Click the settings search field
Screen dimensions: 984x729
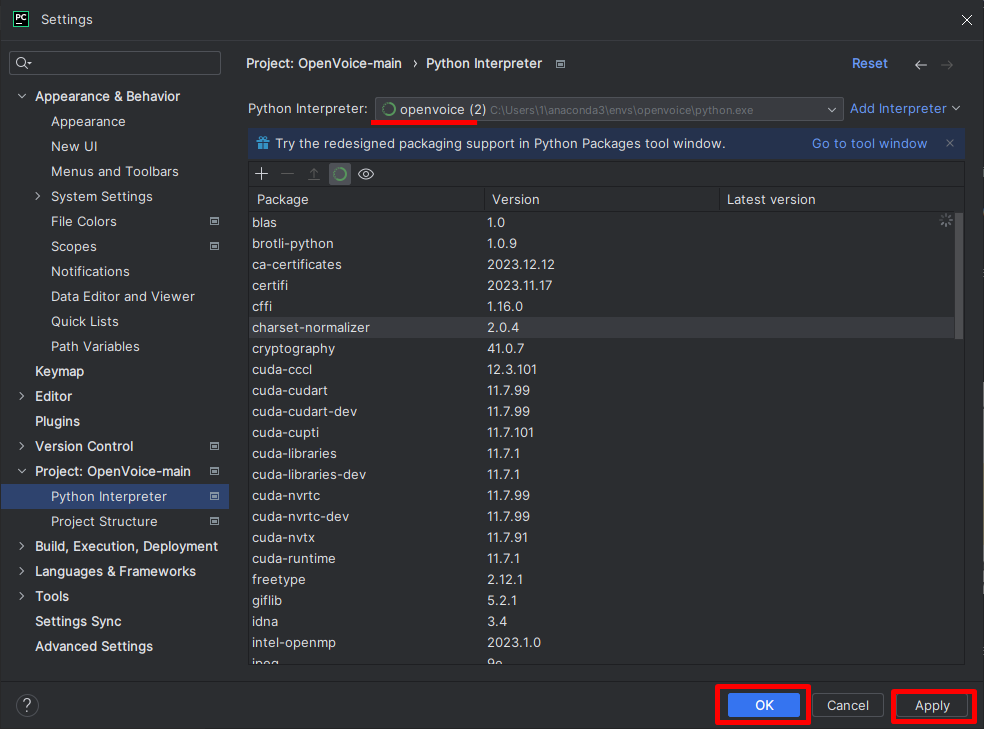coord(115,63)
